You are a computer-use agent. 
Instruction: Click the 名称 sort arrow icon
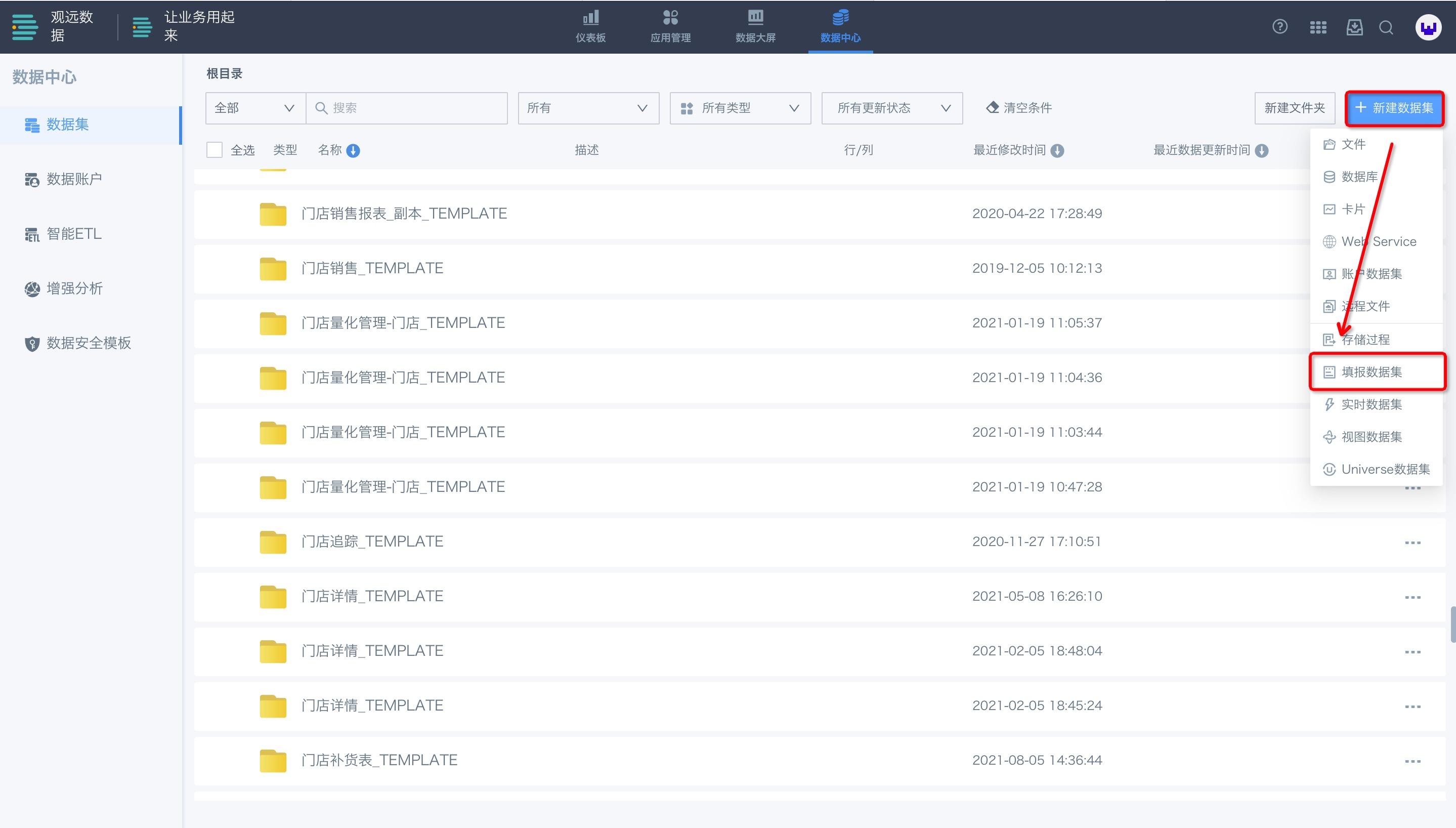pyautogui.click(x=353, y=150)
